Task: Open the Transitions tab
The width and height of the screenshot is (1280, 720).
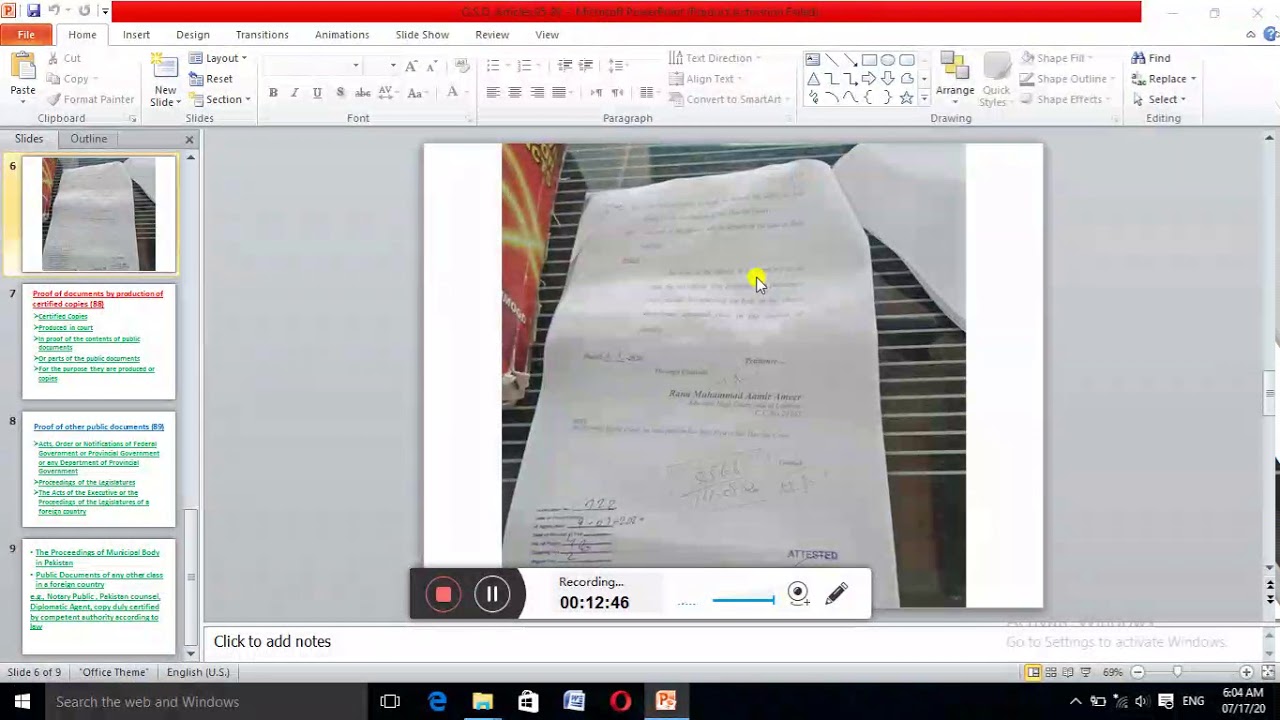Action: click(262, 34)
